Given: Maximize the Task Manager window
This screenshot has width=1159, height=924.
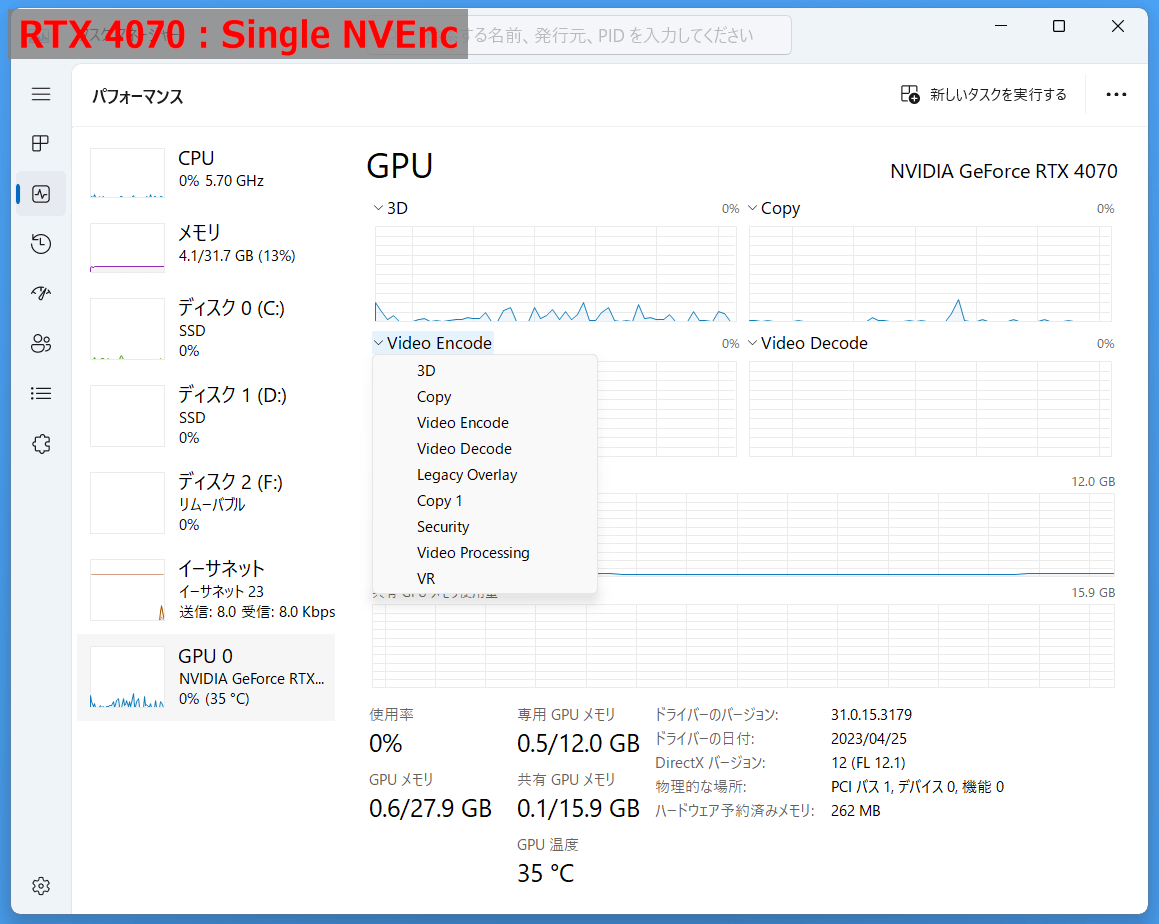Looking at the screenshot, I should (x=1058, y=27).
